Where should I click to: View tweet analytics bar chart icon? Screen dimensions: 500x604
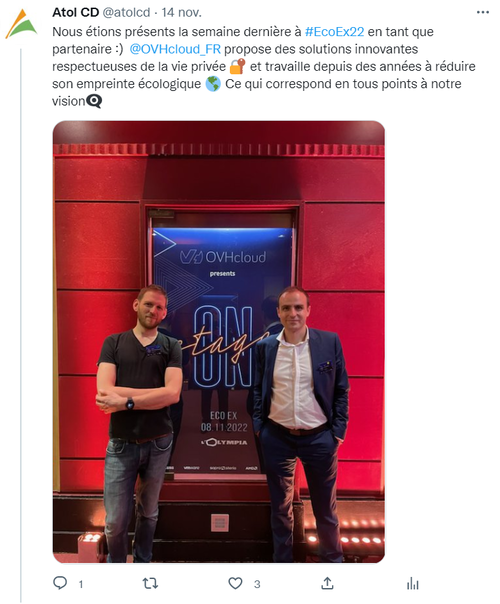[x=413, y=584]
